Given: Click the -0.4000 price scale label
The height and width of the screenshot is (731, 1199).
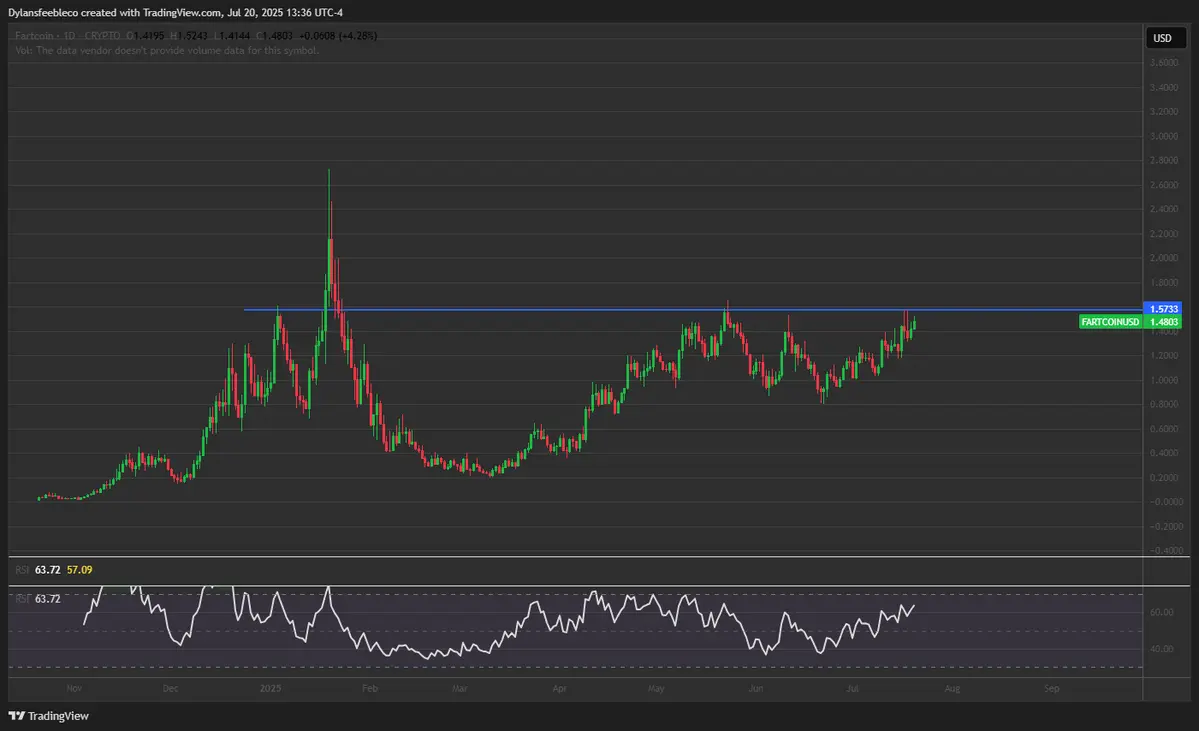Looking at the screenshot, I should point(1165,551).
